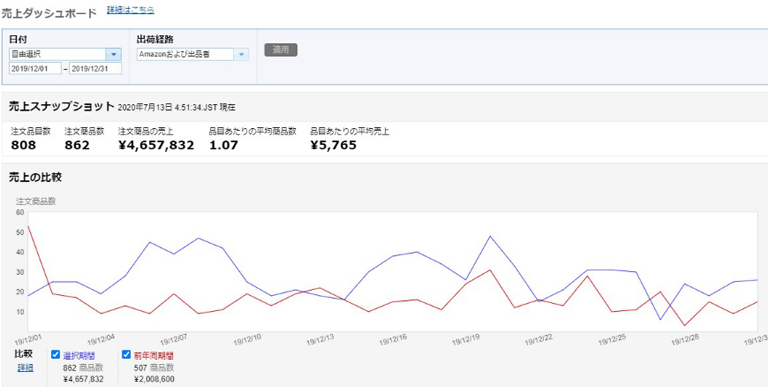Open the 日付 dropdown showing 自由選択
Viewport: 768px width, 387px height.
[x=65, y=54]
